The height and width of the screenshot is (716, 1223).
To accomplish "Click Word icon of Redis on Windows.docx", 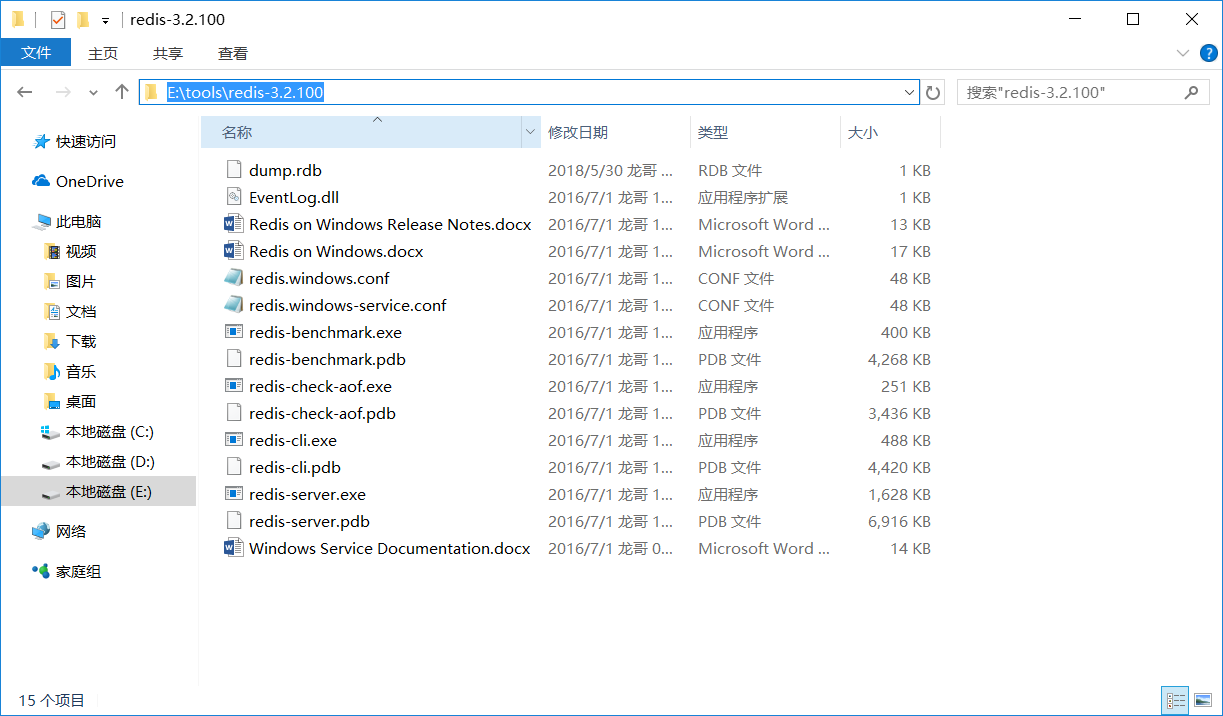I will (234, 251).
